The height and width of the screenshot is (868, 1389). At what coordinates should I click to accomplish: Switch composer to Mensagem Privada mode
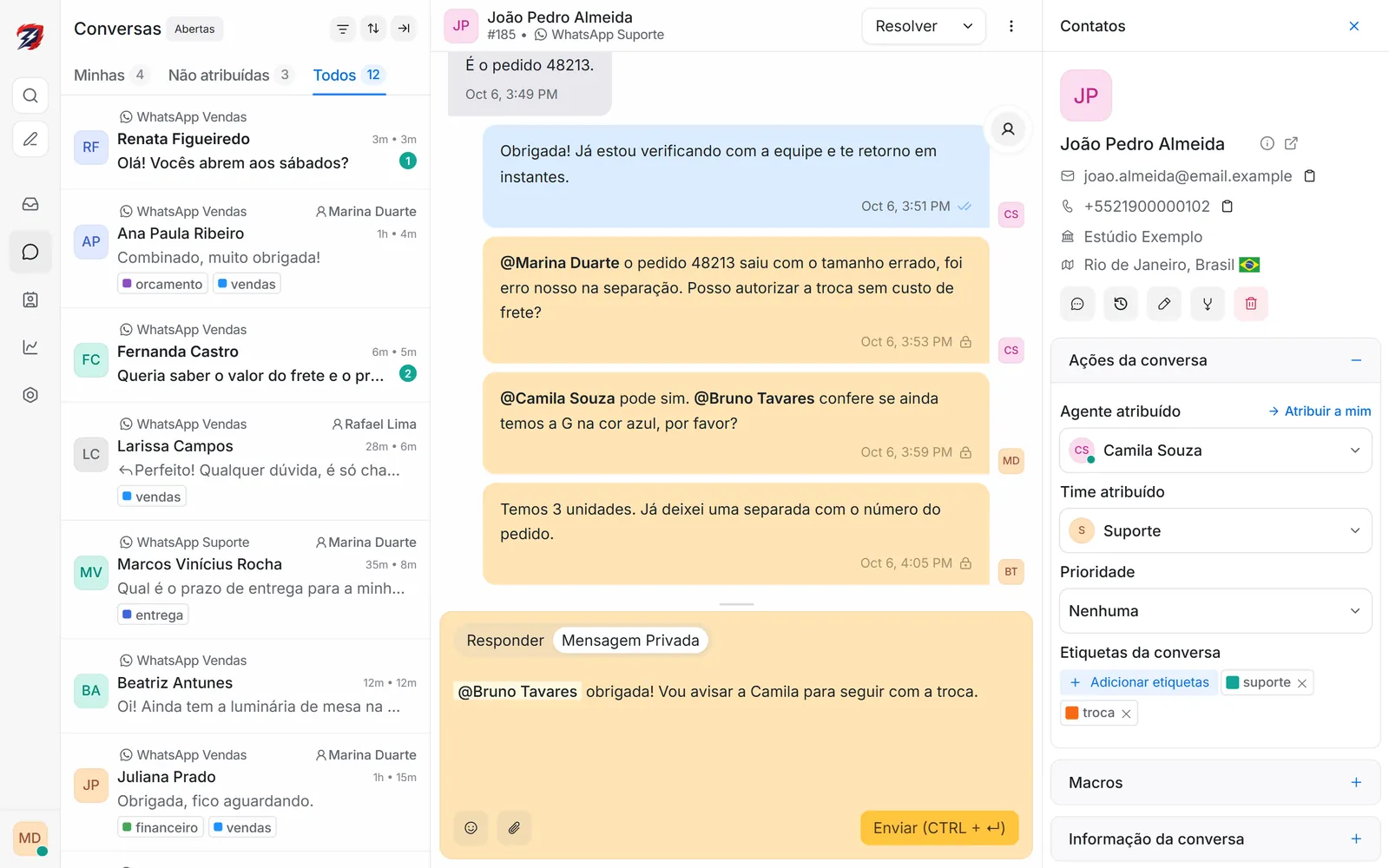click(630, 641)
